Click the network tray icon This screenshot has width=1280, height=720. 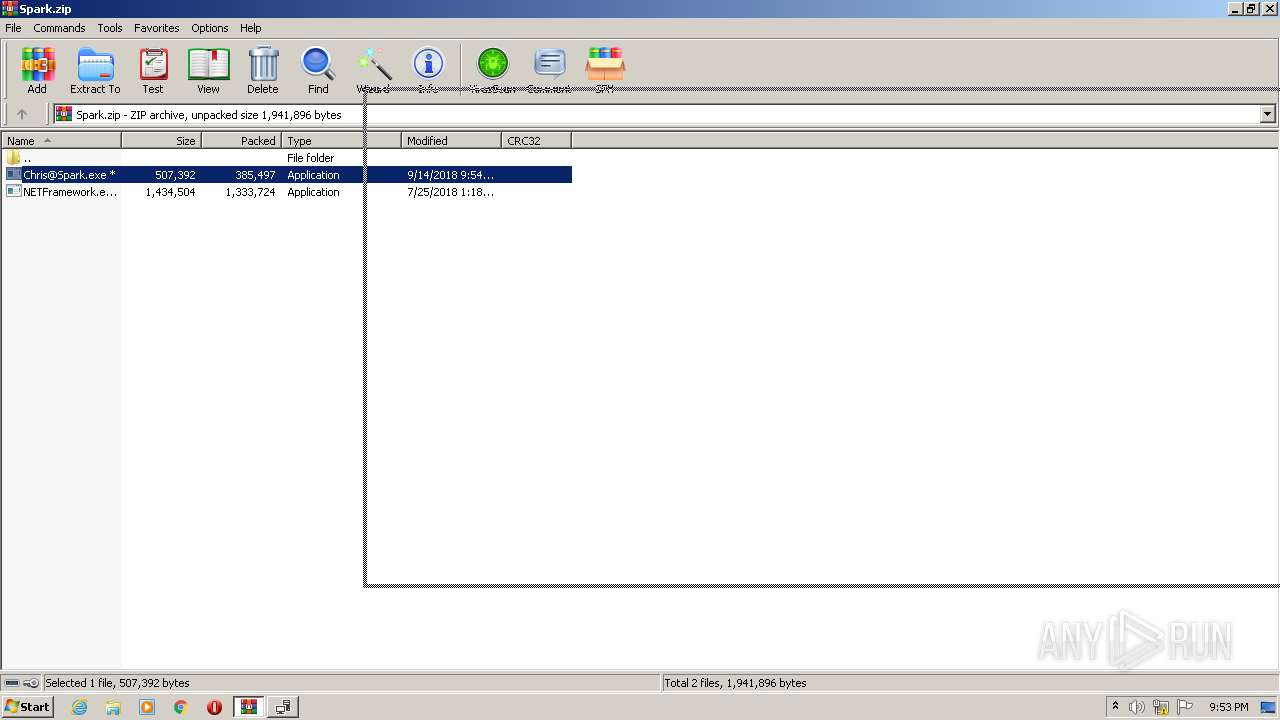(1161, 707)
